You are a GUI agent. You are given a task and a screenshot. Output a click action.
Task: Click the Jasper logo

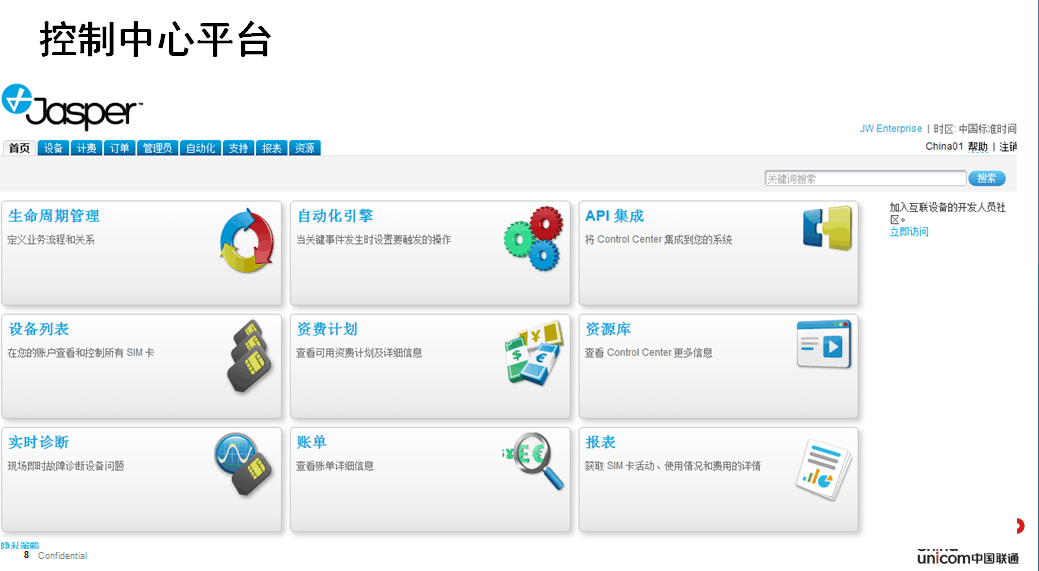pos(72,108)
